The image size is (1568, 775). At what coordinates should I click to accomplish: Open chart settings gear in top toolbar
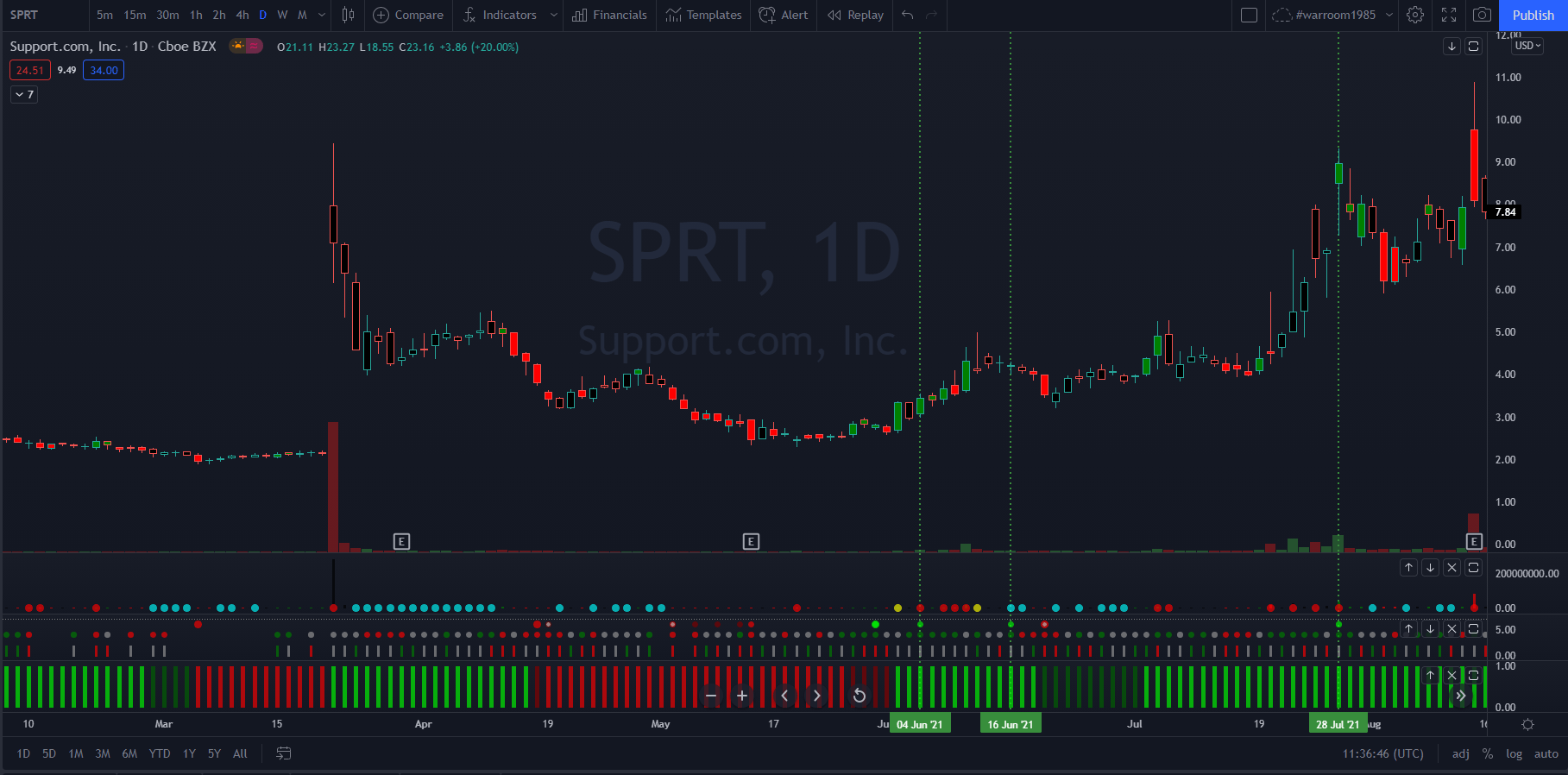[x=1415, y=15]
